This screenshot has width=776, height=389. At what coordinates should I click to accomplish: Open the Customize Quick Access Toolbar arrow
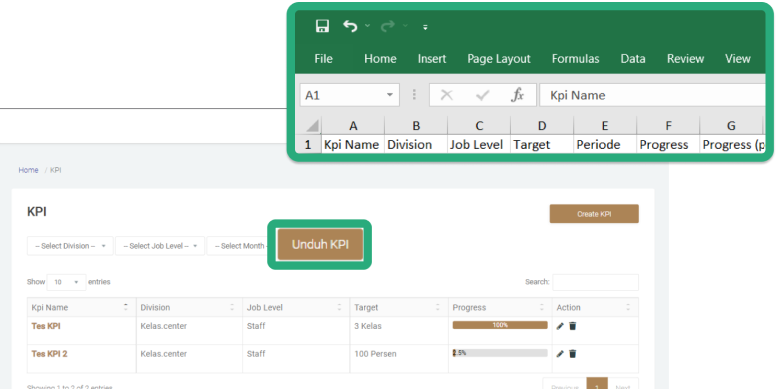[425, 27]
